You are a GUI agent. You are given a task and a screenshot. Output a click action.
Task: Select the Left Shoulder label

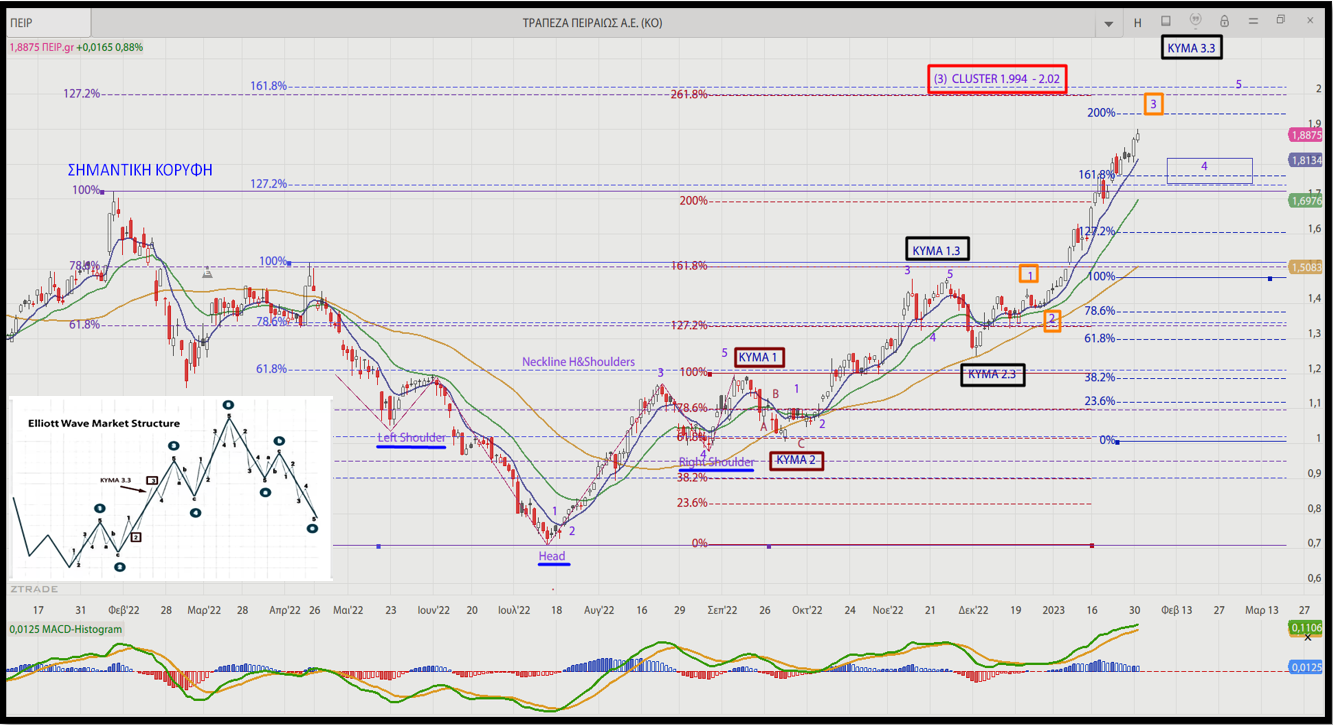coord(412,438)
